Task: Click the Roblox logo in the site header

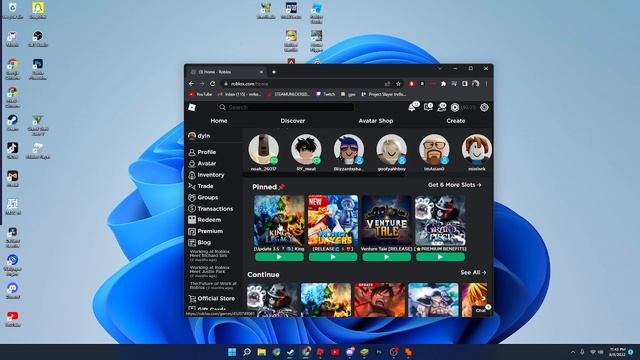Action: pyautogui.click(x=192, y=107)
